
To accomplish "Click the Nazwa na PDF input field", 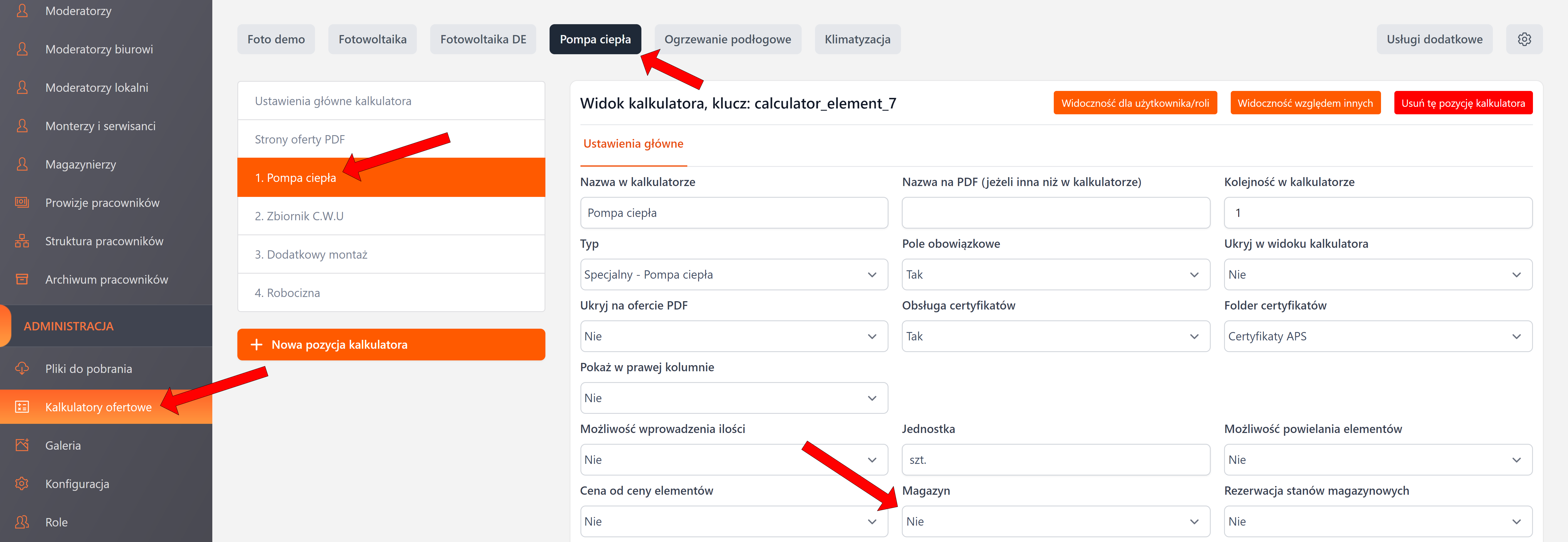I will coord(1055,213).
